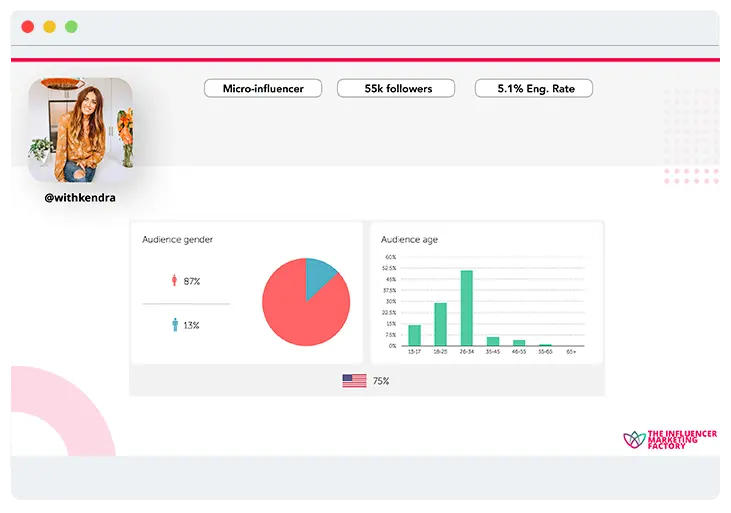This screenshot has height=513, width=731.
Task: Click the @withkendra username link
Action: click(80, 198)
